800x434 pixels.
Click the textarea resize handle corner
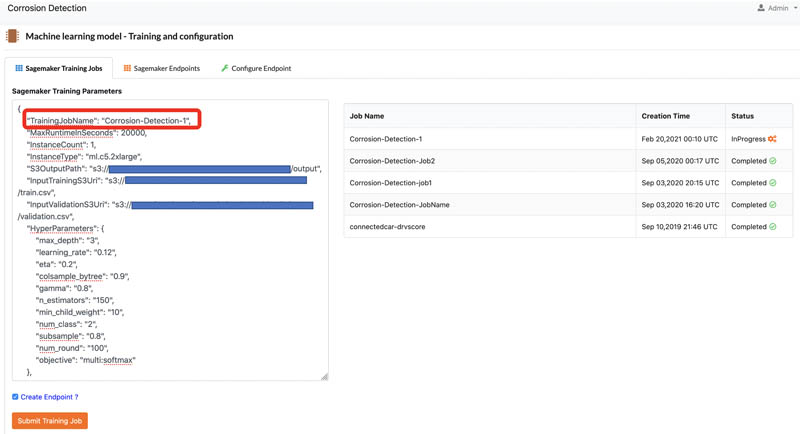[x=324, y=376]
